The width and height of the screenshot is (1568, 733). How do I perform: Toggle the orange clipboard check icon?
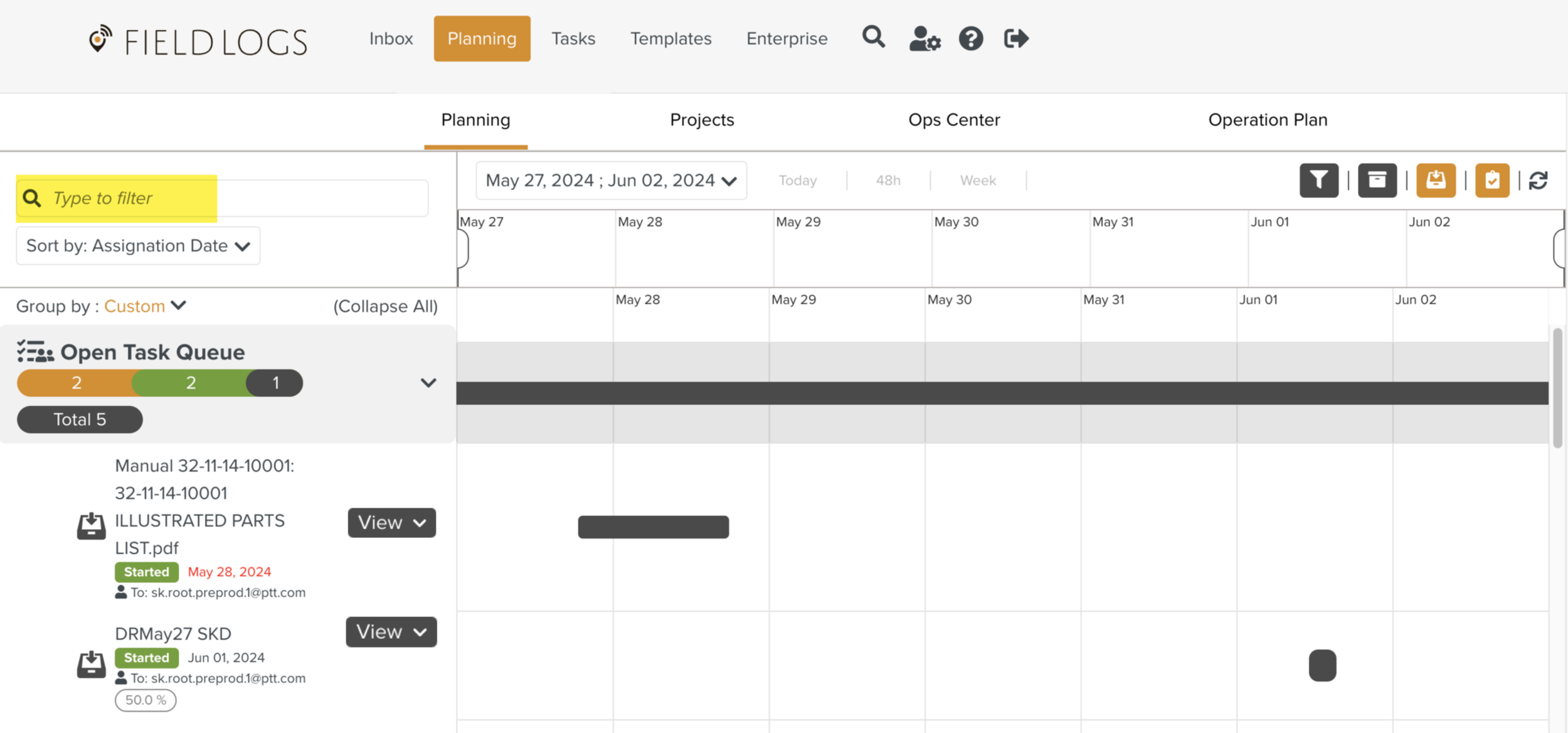click(x=1491, y=181)
